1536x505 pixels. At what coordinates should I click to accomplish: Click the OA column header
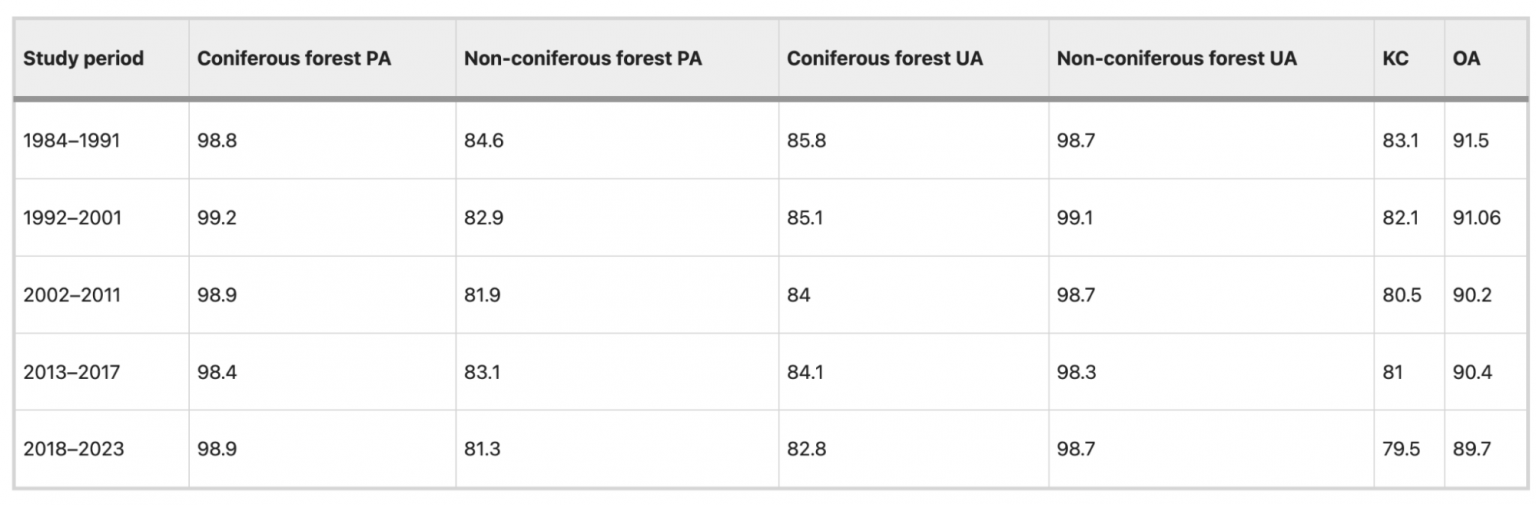(1466, 58)
